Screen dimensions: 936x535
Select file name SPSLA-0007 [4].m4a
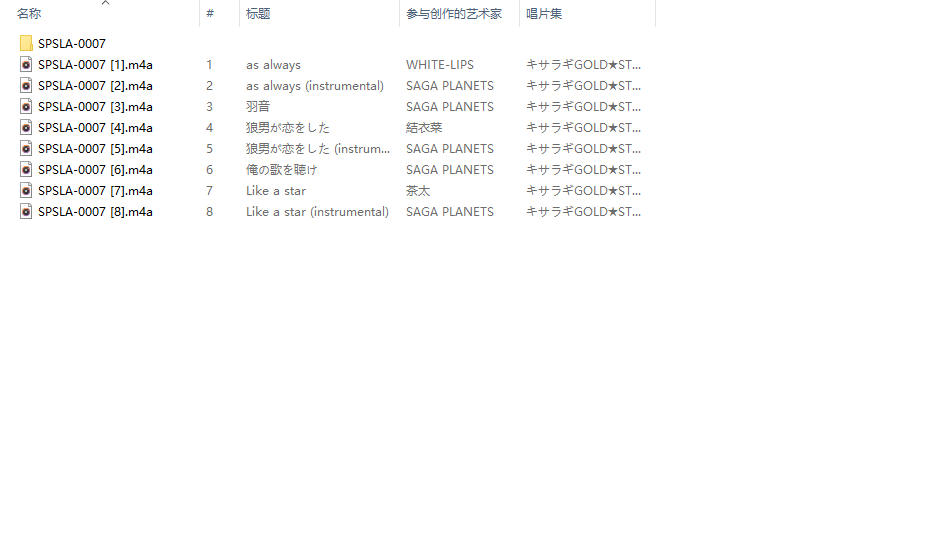tap(95, 127)
